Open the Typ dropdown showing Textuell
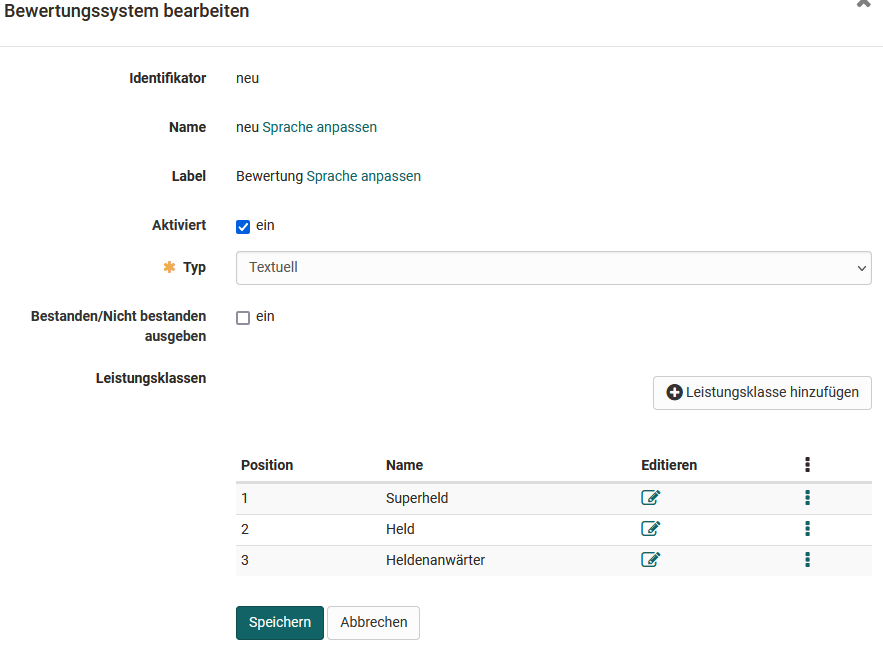The height and width of the screenshot is (656, 883). [553, 267]
